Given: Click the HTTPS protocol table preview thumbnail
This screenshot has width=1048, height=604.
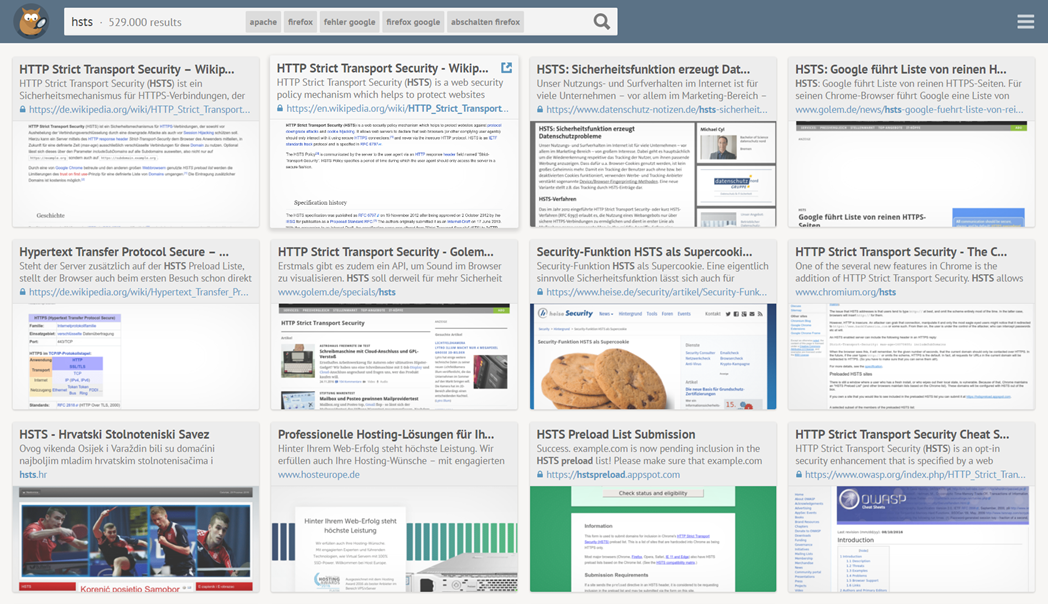Looking at the screenshot, I should 136,357.
